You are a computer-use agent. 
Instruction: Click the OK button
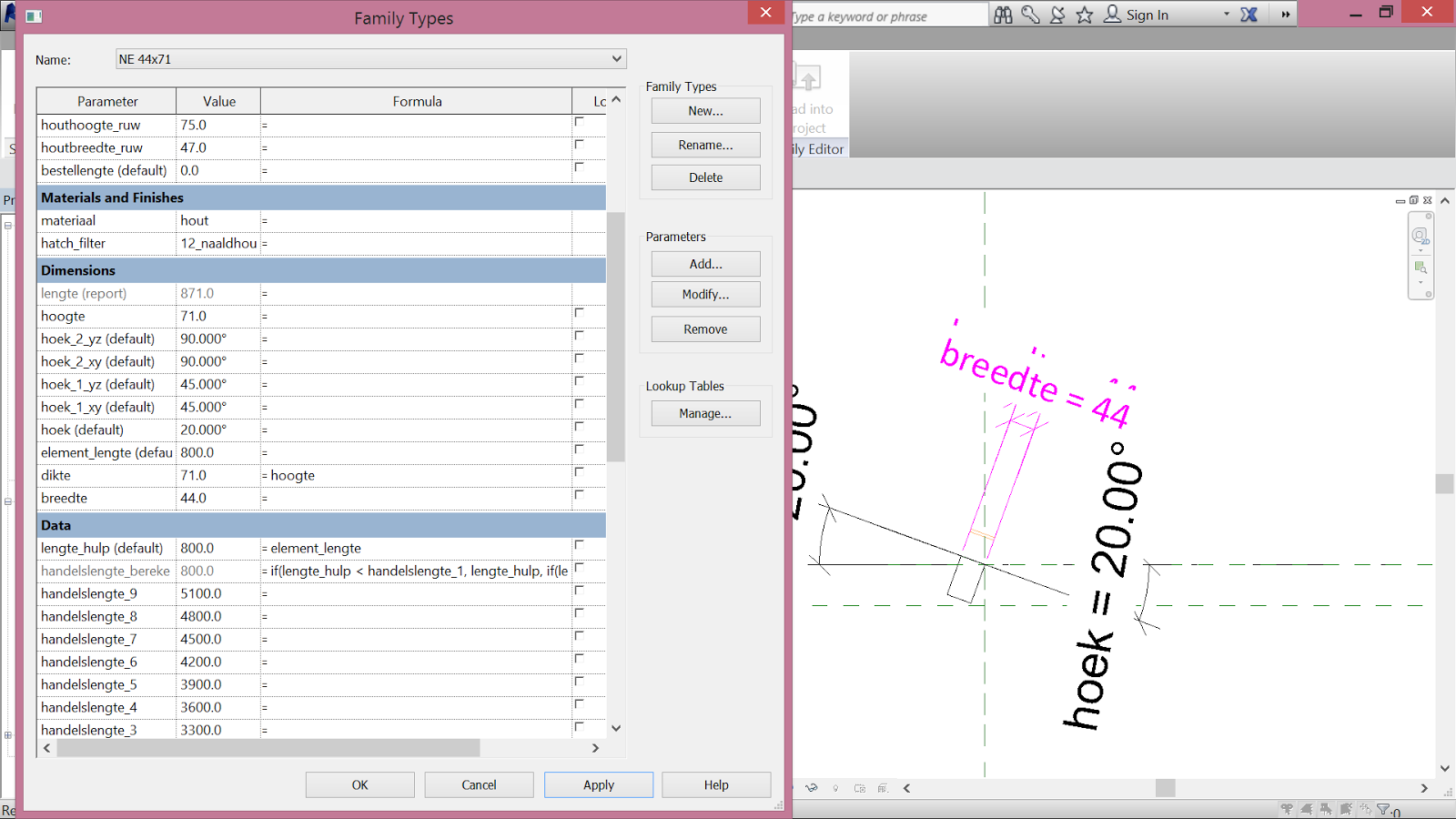click(x=360, y=785)
